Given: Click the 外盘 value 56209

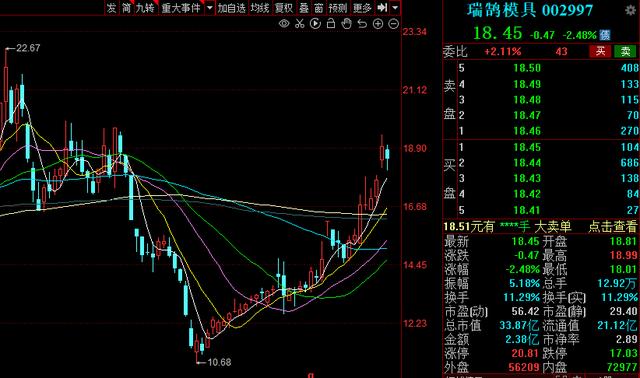Looking at the screenshot, I should tap(524, 367).
